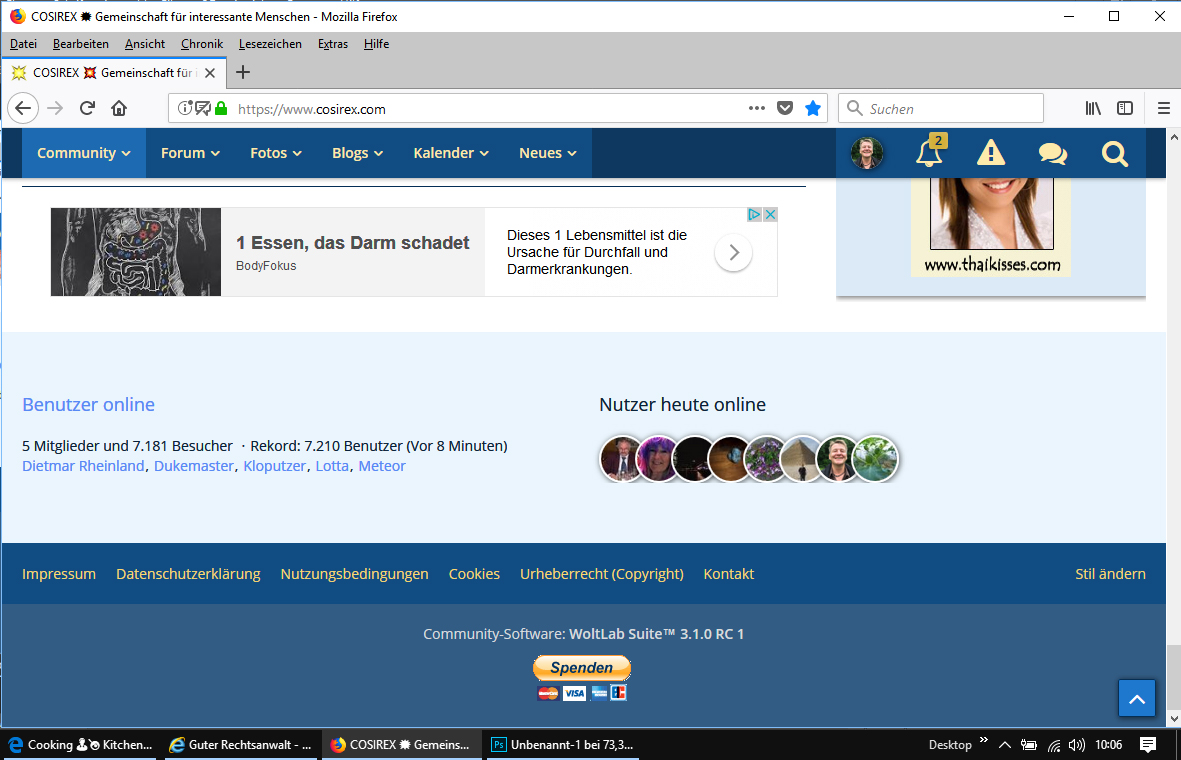Expand the Community dropdown menu

point(84,153)
